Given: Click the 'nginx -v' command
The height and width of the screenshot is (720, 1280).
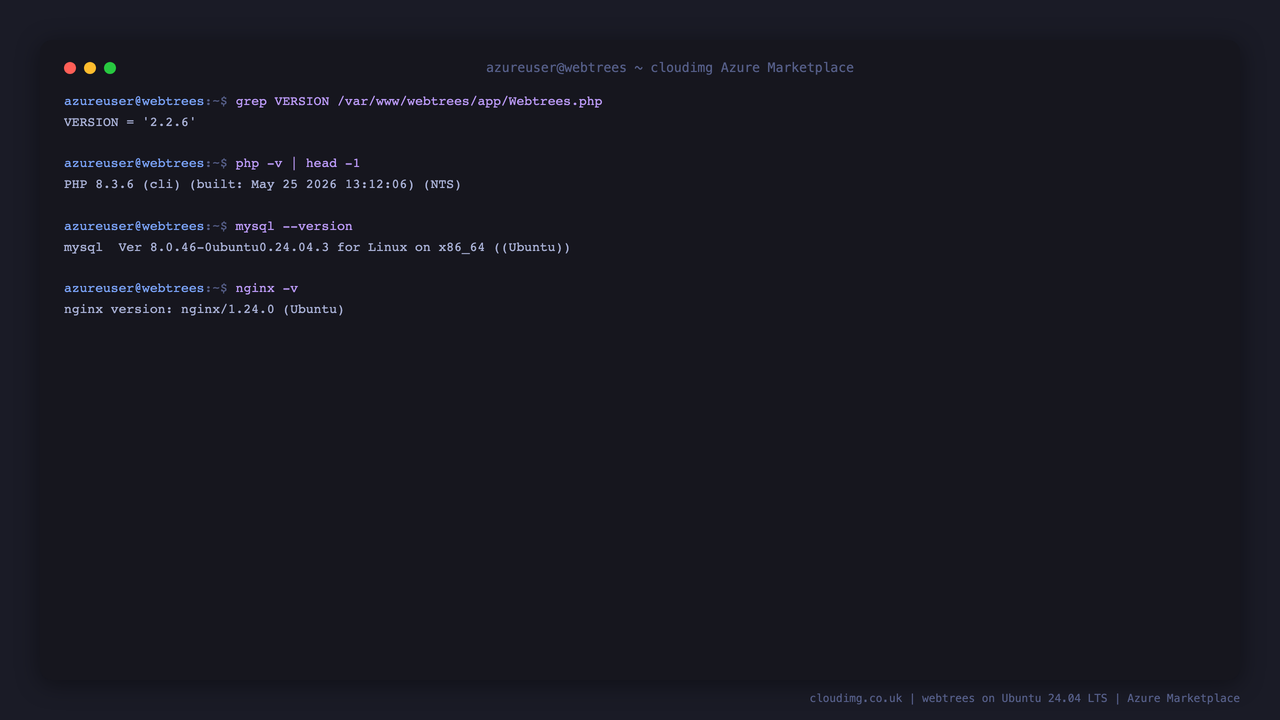Looking at the screenshot, I should pyautogui.click(x=267, y=289).
